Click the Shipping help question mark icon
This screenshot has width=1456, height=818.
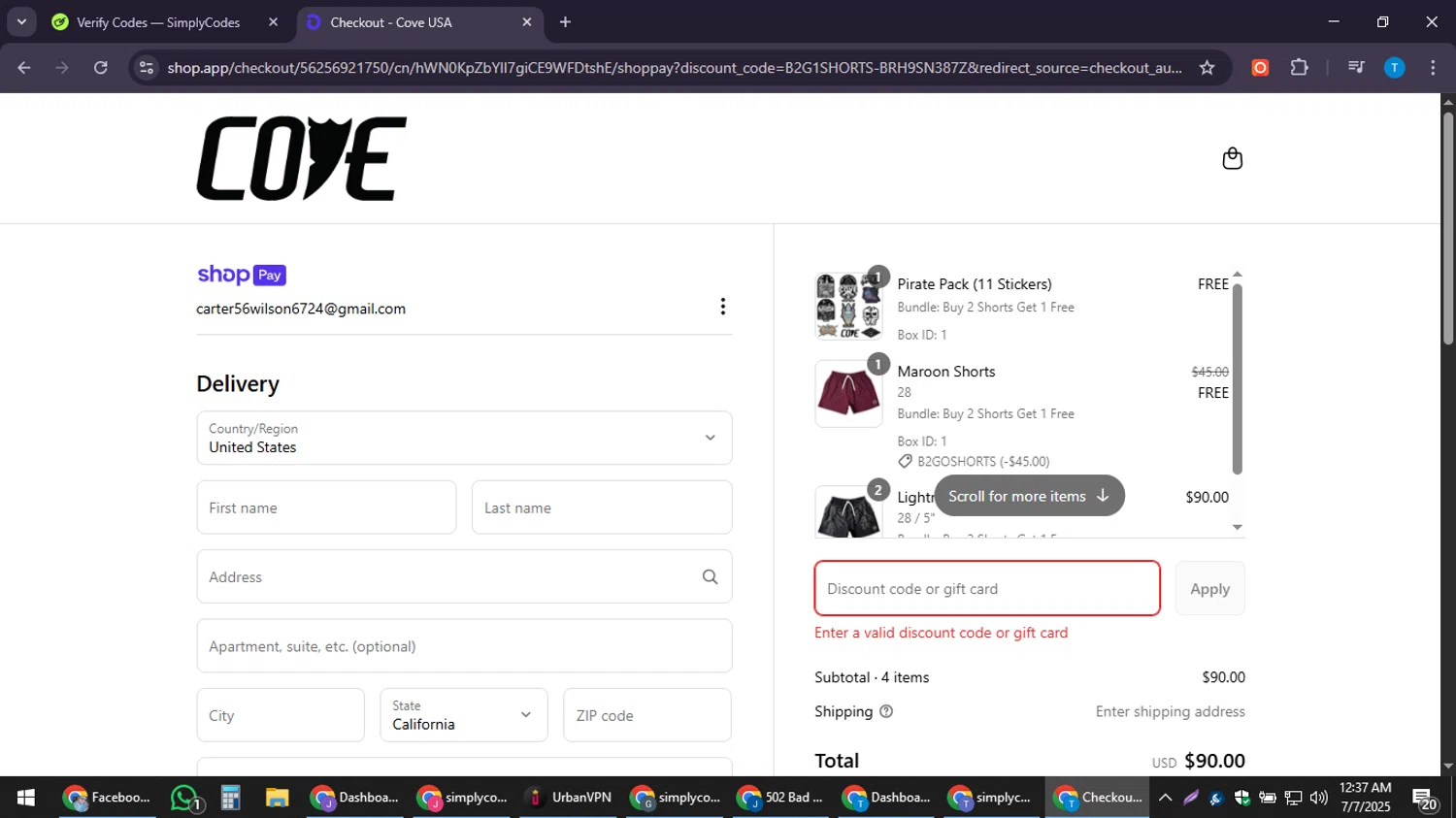(886, 711)
